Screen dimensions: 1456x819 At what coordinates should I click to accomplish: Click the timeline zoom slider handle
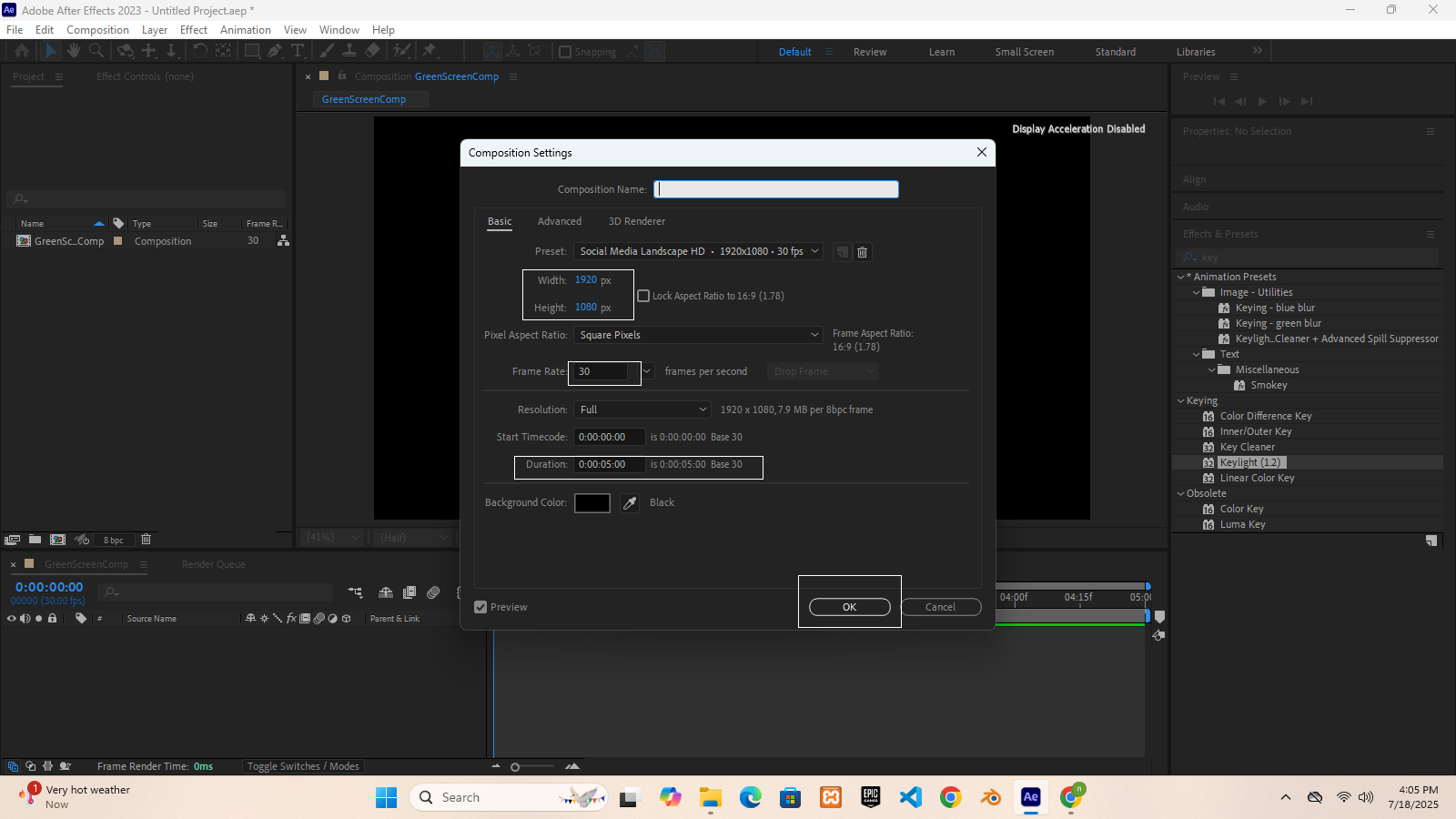[515, 767]
